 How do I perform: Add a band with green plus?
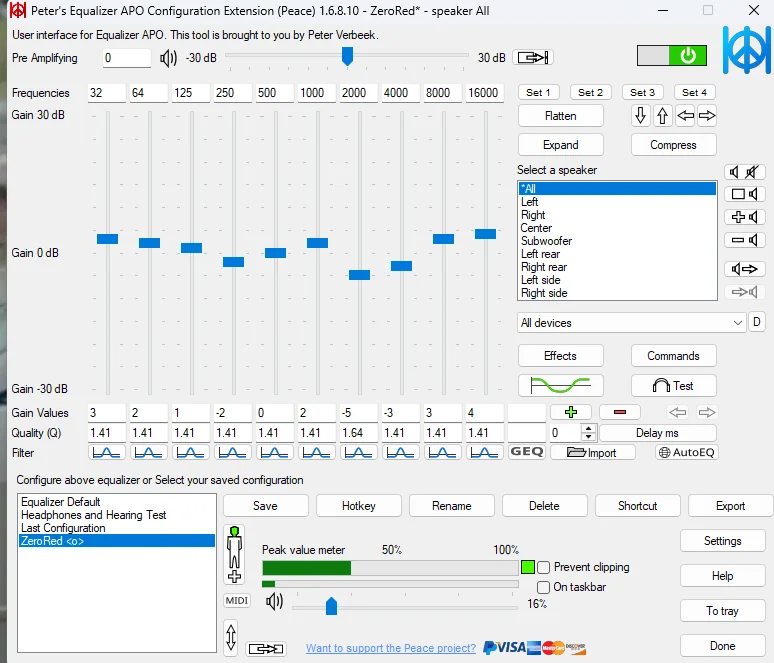(x=571, y=412)
